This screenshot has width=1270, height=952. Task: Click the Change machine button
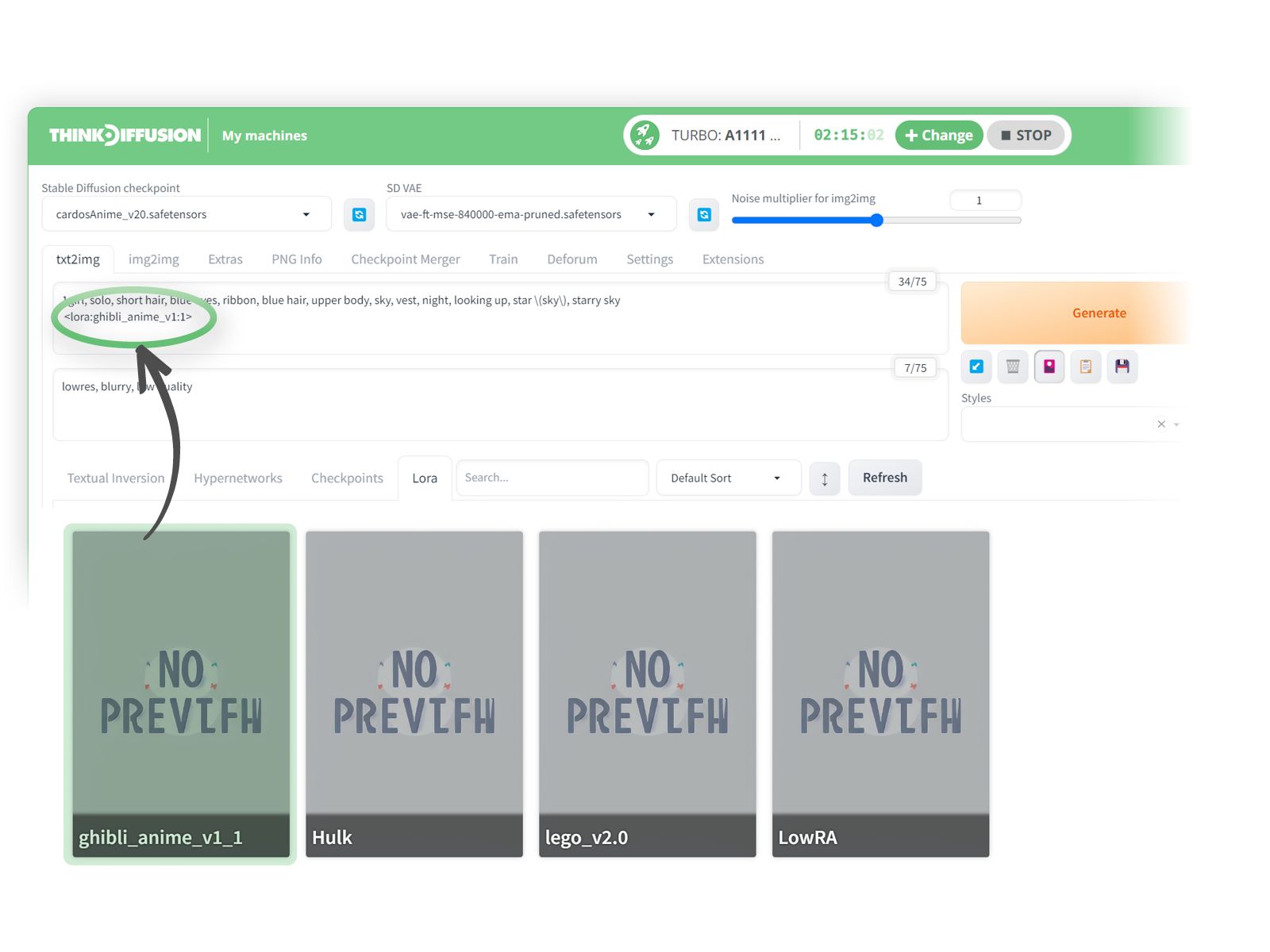coord(939,136)
